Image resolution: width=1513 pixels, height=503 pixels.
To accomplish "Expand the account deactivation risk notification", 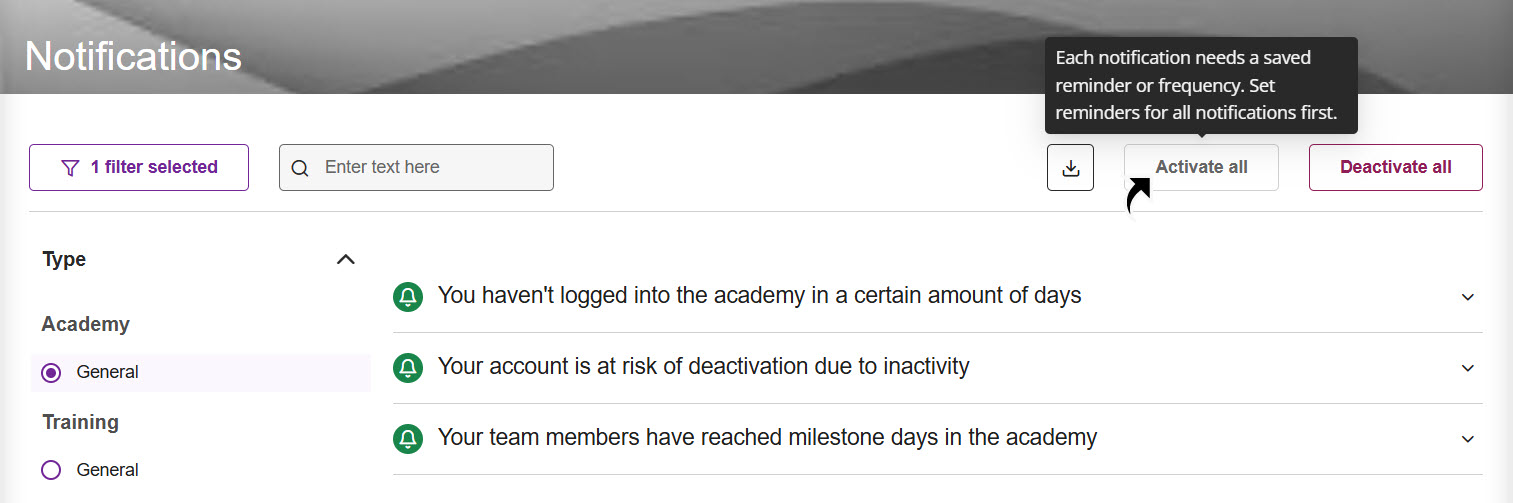I will coord(1467,368).
